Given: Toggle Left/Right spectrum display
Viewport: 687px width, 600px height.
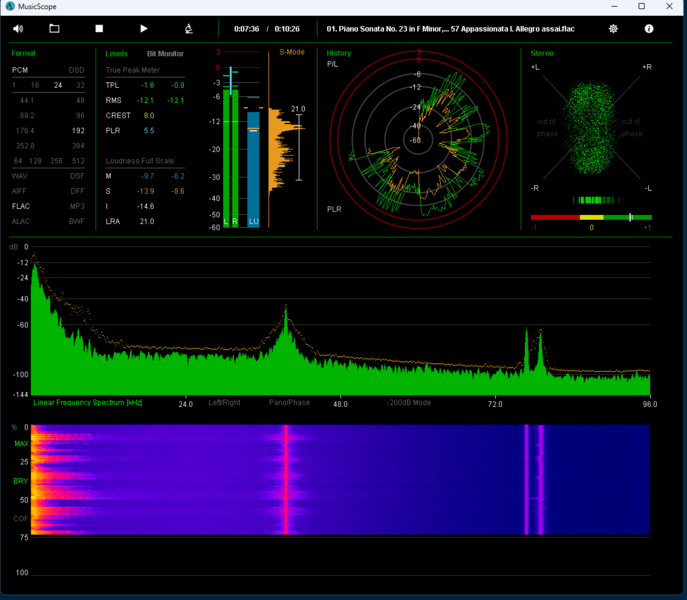Looking at the screenshot, I should [x=224, y=403].
